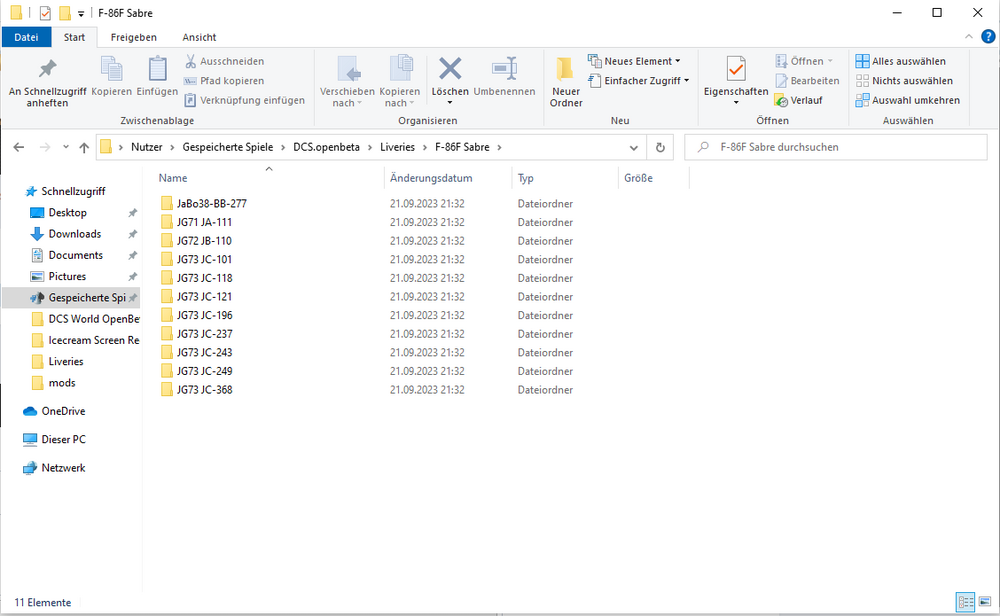Invert selection with Auswahl umkehren

(x=908, y=100)
